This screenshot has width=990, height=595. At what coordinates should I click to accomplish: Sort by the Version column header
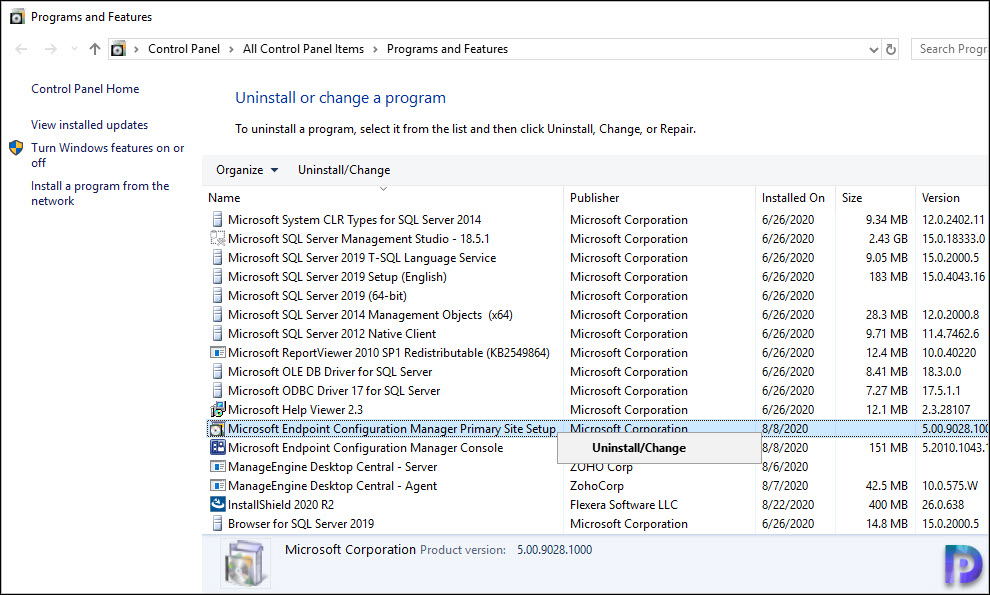click(941, 198)
